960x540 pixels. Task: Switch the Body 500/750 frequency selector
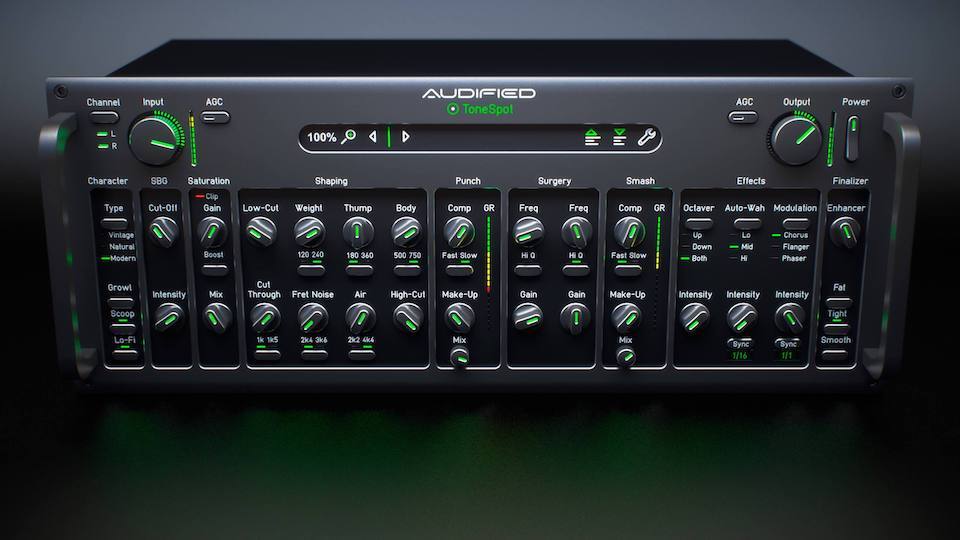click(x=407, y=269)
